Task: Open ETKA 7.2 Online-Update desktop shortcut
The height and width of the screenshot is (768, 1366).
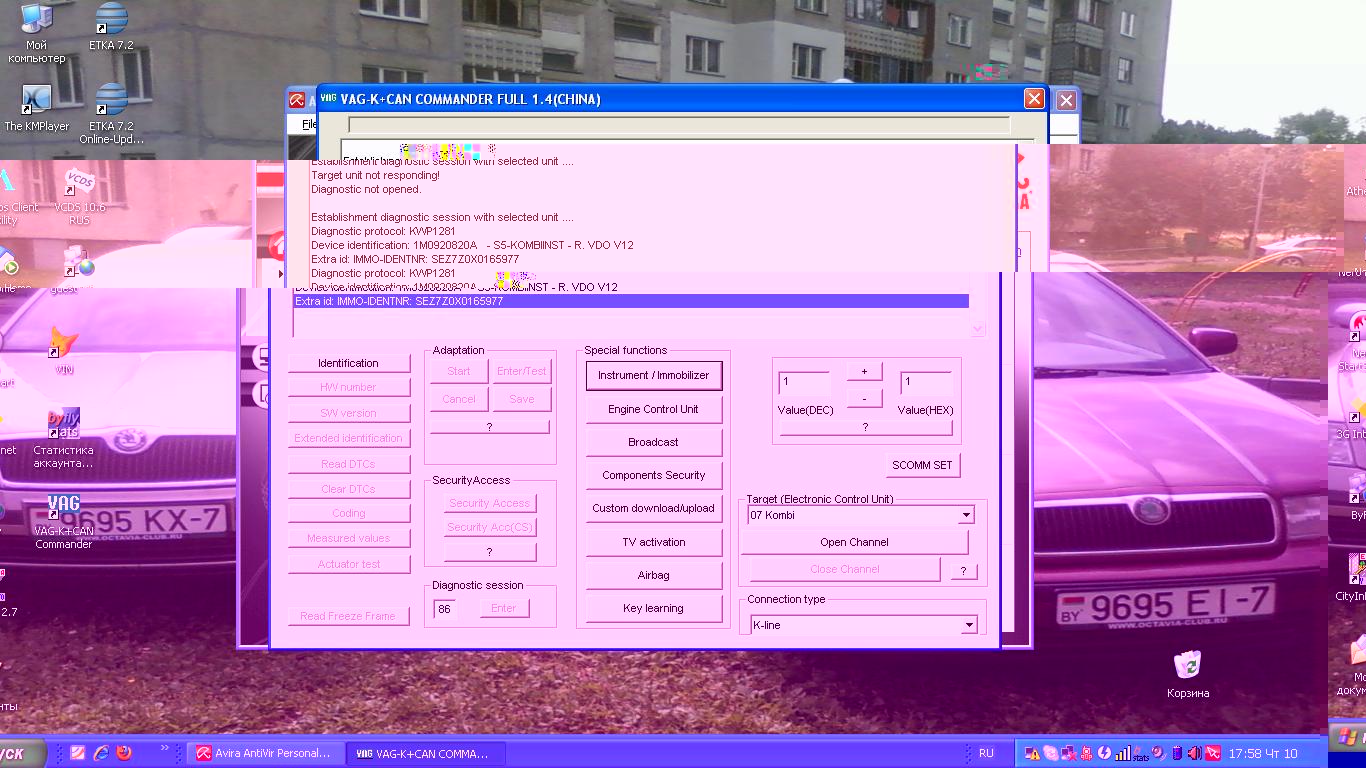Action: point(110,104)
